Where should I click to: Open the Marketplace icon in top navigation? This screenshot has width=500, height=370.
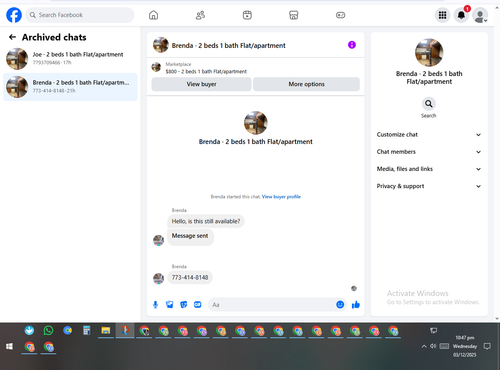click(294, 15)
